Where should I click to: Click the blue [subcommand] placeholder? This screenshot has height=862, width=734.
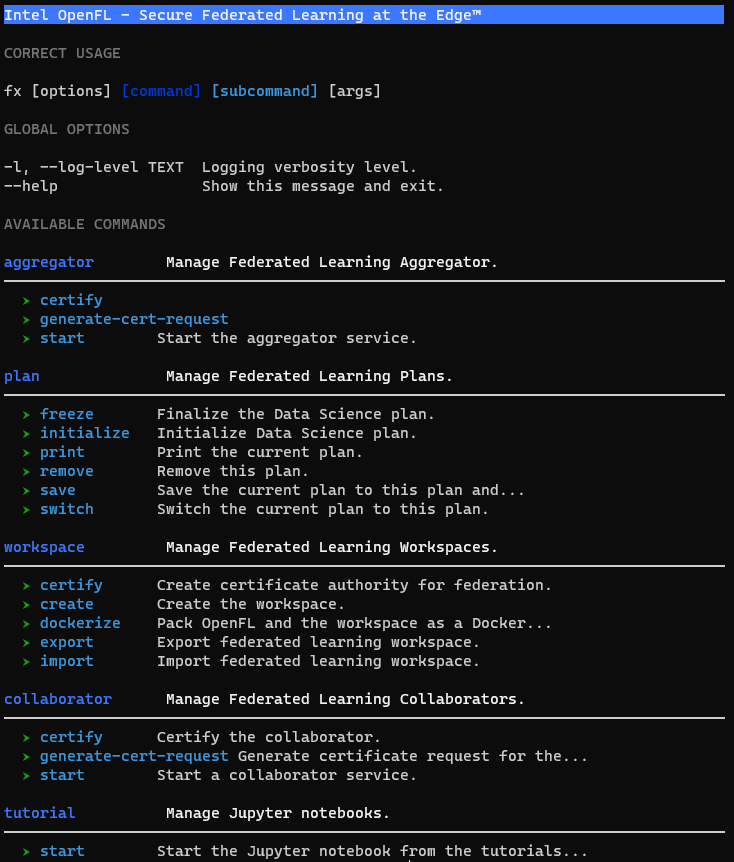pos(264,91)
